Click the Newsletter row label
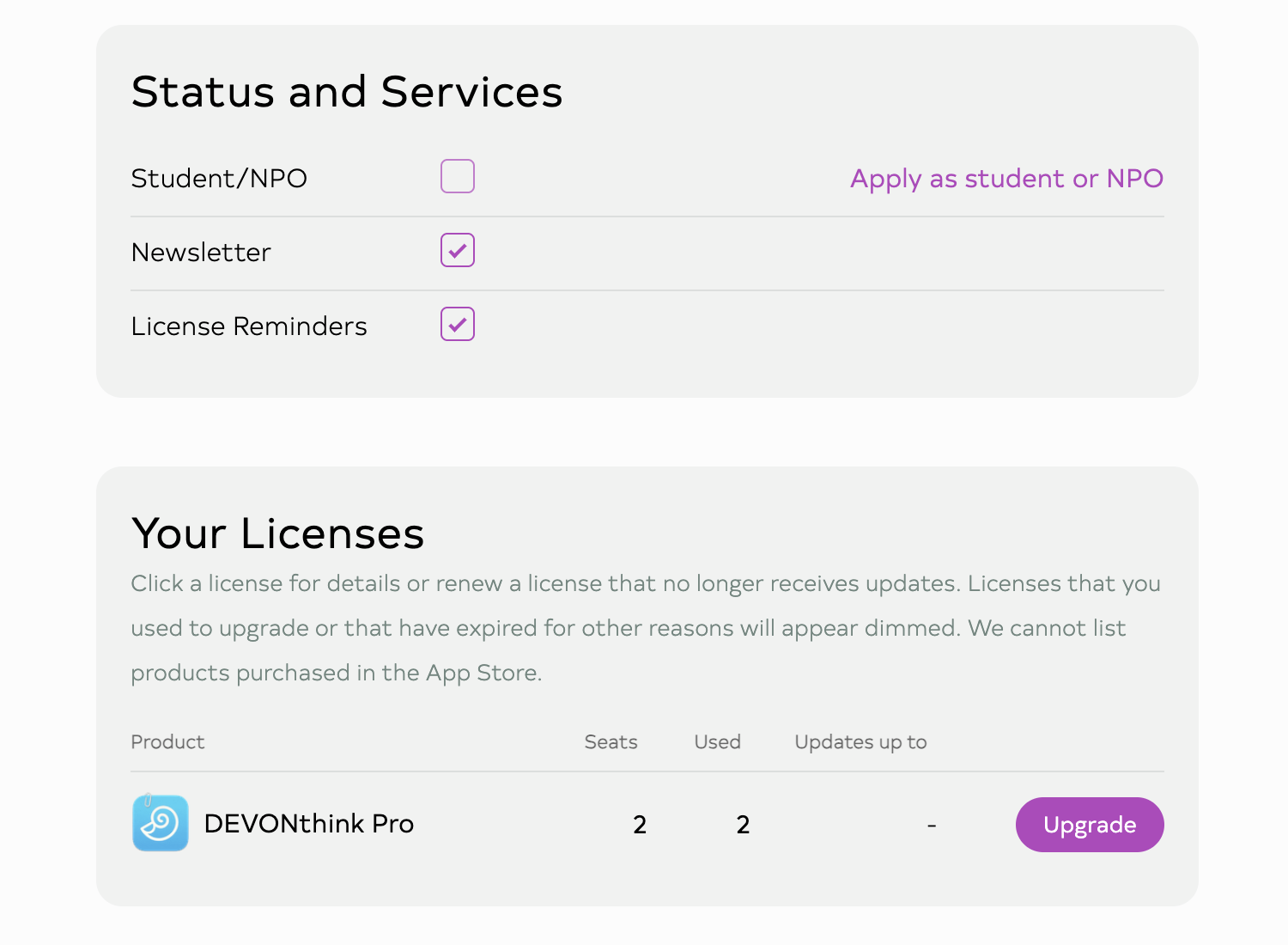 tap(201, 253)
